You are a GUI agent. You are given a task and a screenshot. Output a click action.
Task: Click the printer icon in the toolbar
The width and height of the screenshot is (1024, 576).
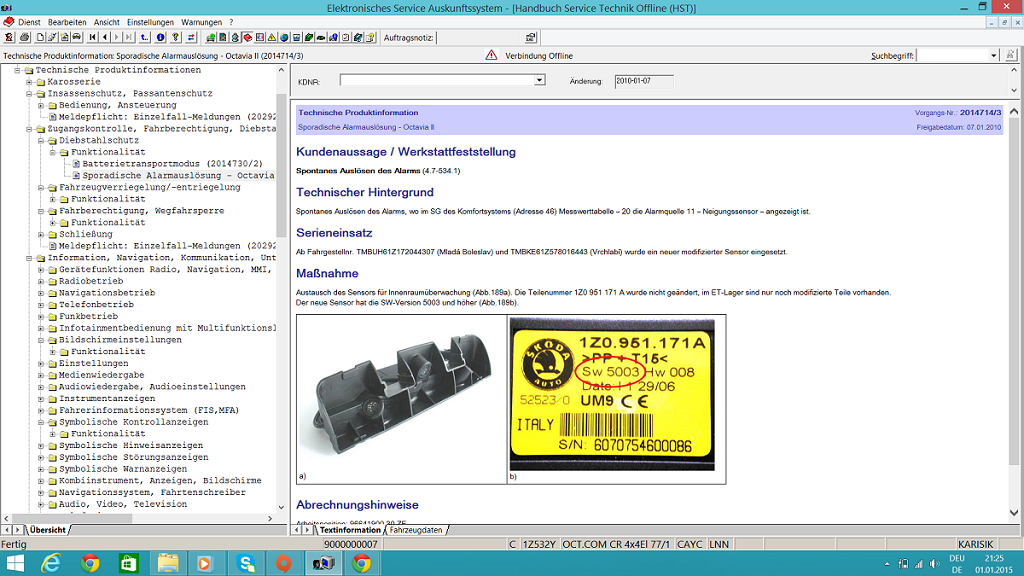(x=24, y=37)
